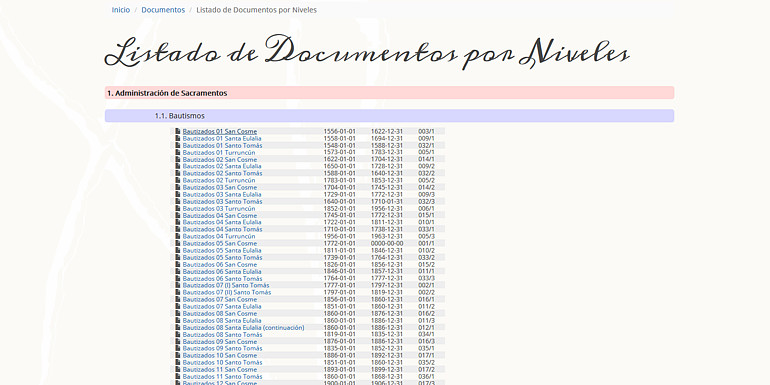Click the document icon beside Bautizados 02 Santo Tomás
The width and height of the screenshot is (770, 385).
[x=178, y=173]
